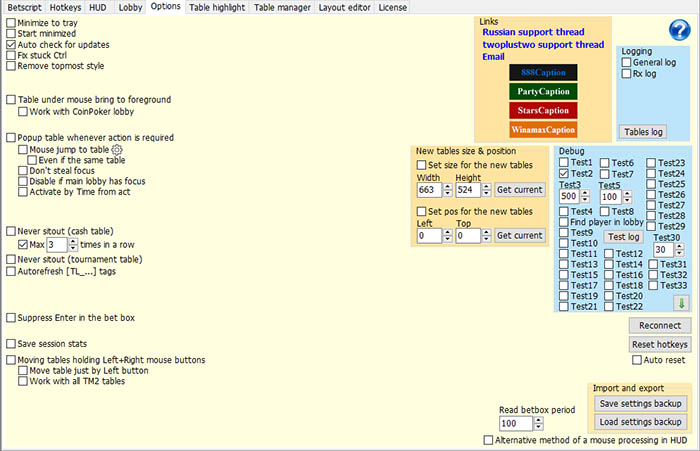
Task: Click the gear icon beside Mouse jump to table
Action: coord(117,149)
